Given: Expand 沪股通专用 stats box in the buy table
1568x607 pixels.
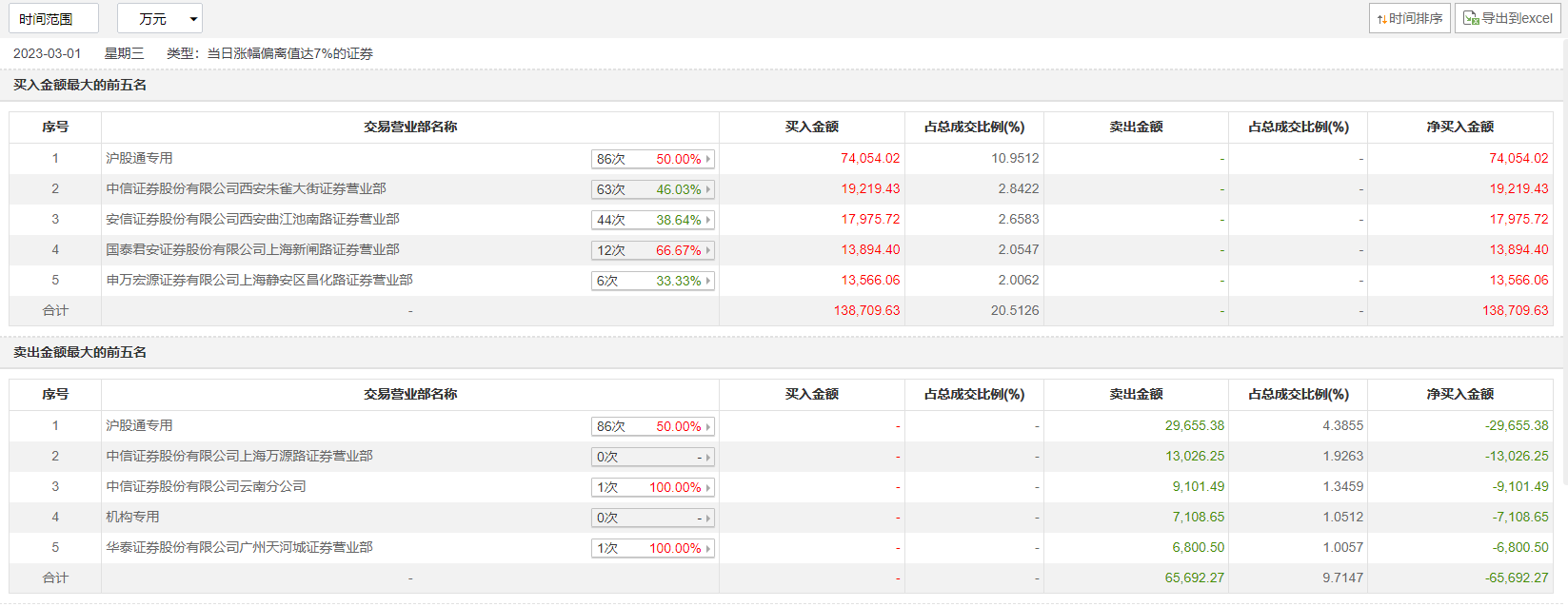Looking at the screenshot, I should (652, 160).
